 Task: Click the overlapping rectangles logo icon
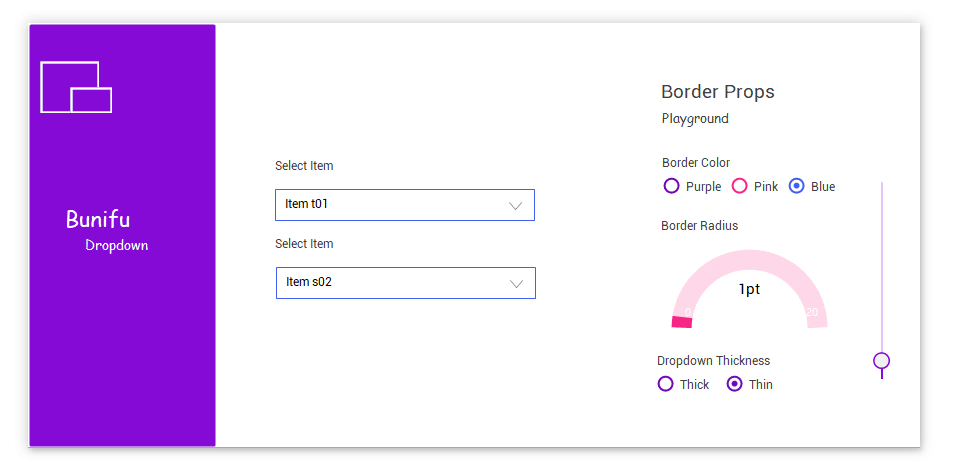pyautogui.click(x=76, y=87)
